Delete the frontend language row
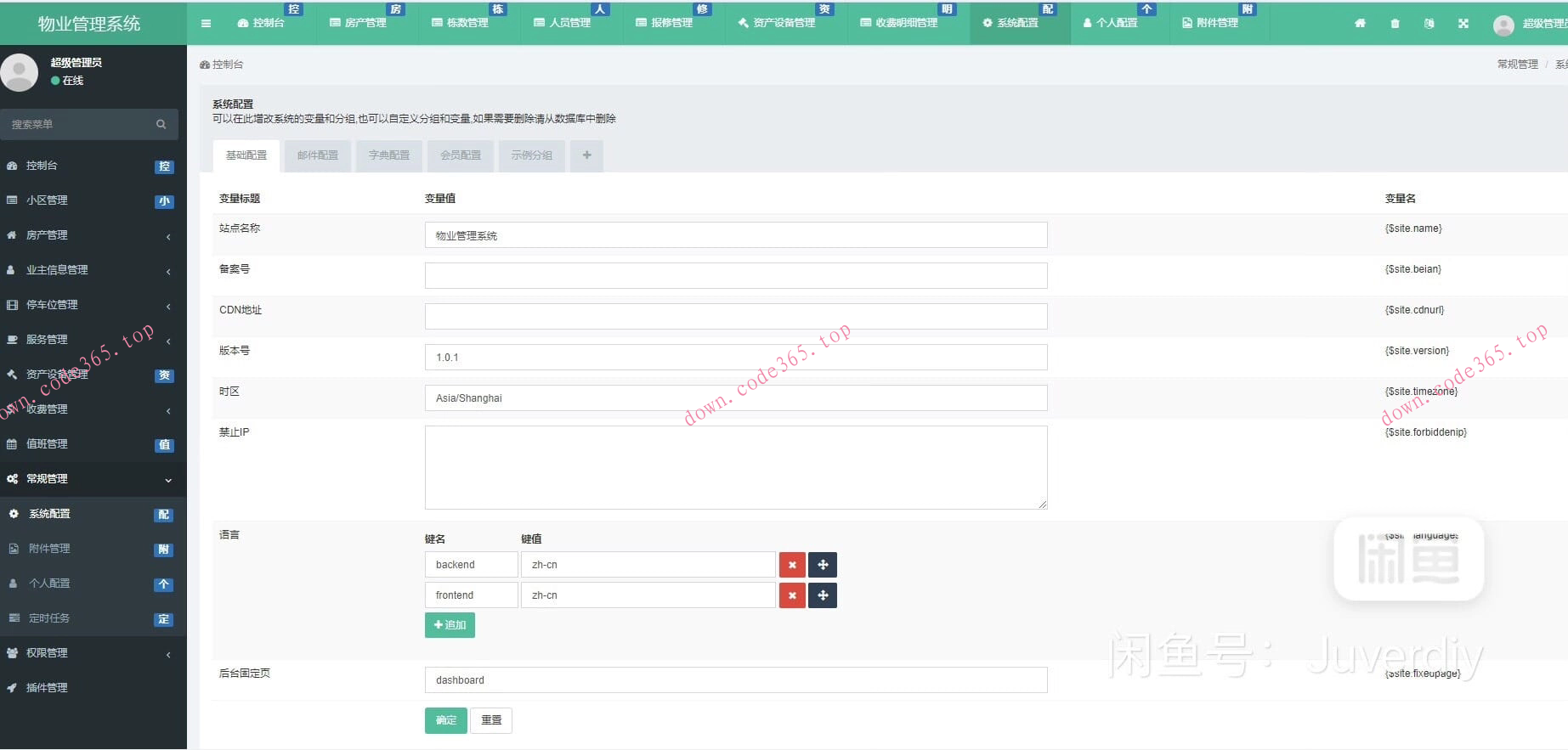This screenshot has width=1568, height=750. point(792,595)
